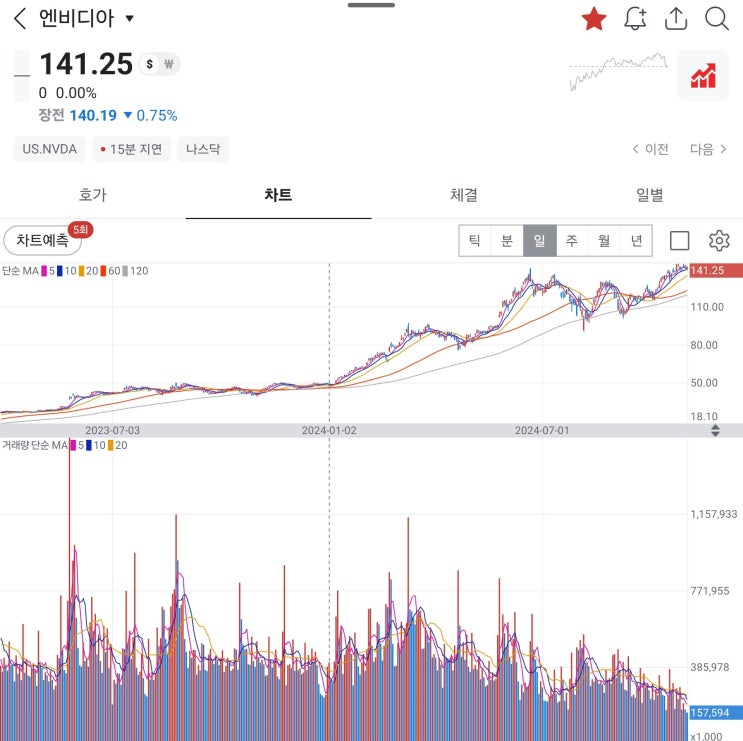The image size is (743, 741).
Task: Switch currency to dollar
Action: 150,64
